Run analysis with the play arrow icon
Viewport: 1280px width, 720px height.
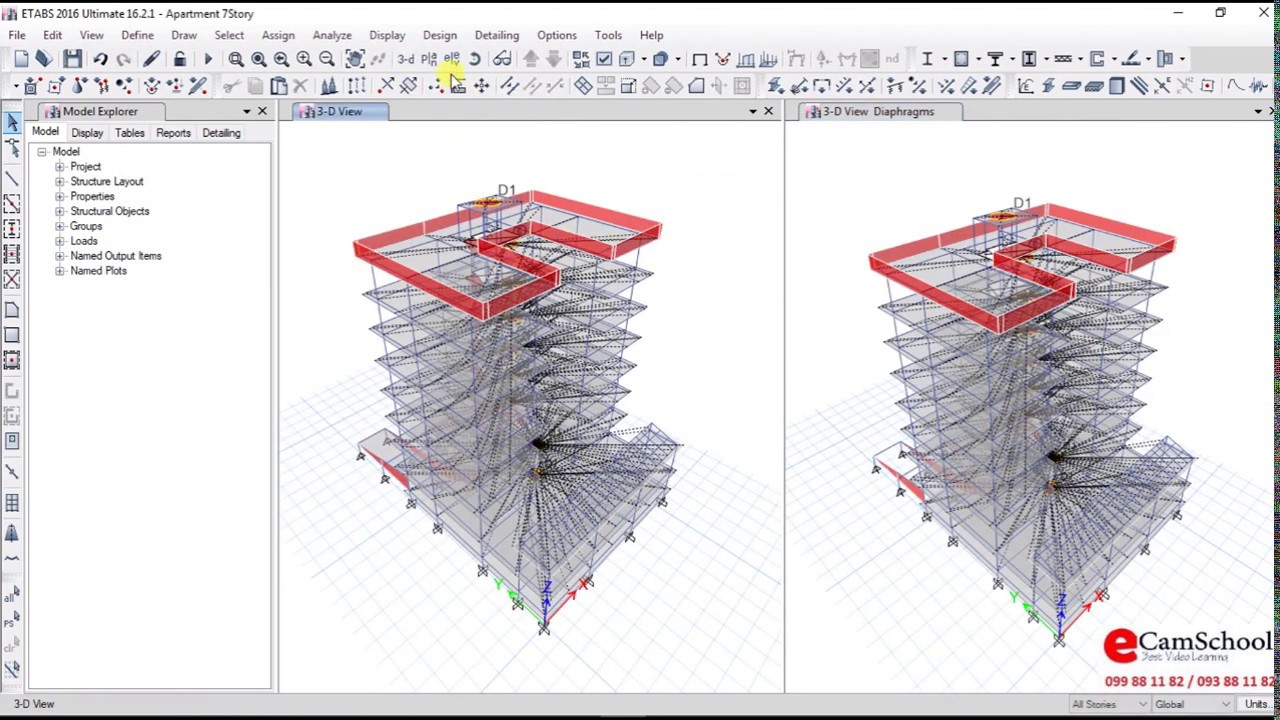click(207, 59)
